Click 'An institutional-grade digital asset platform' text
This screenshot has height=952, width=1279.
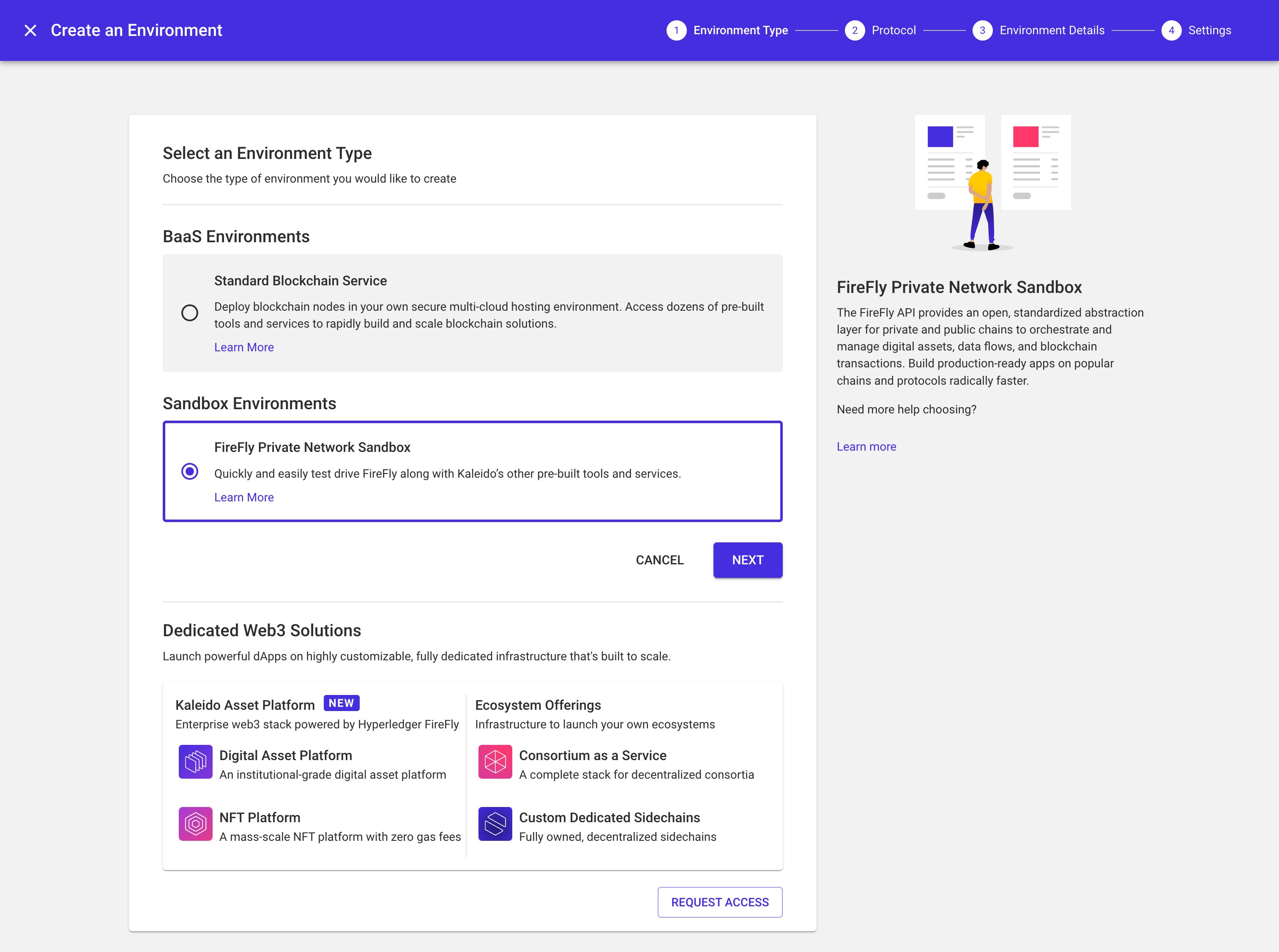click(332, 774)
